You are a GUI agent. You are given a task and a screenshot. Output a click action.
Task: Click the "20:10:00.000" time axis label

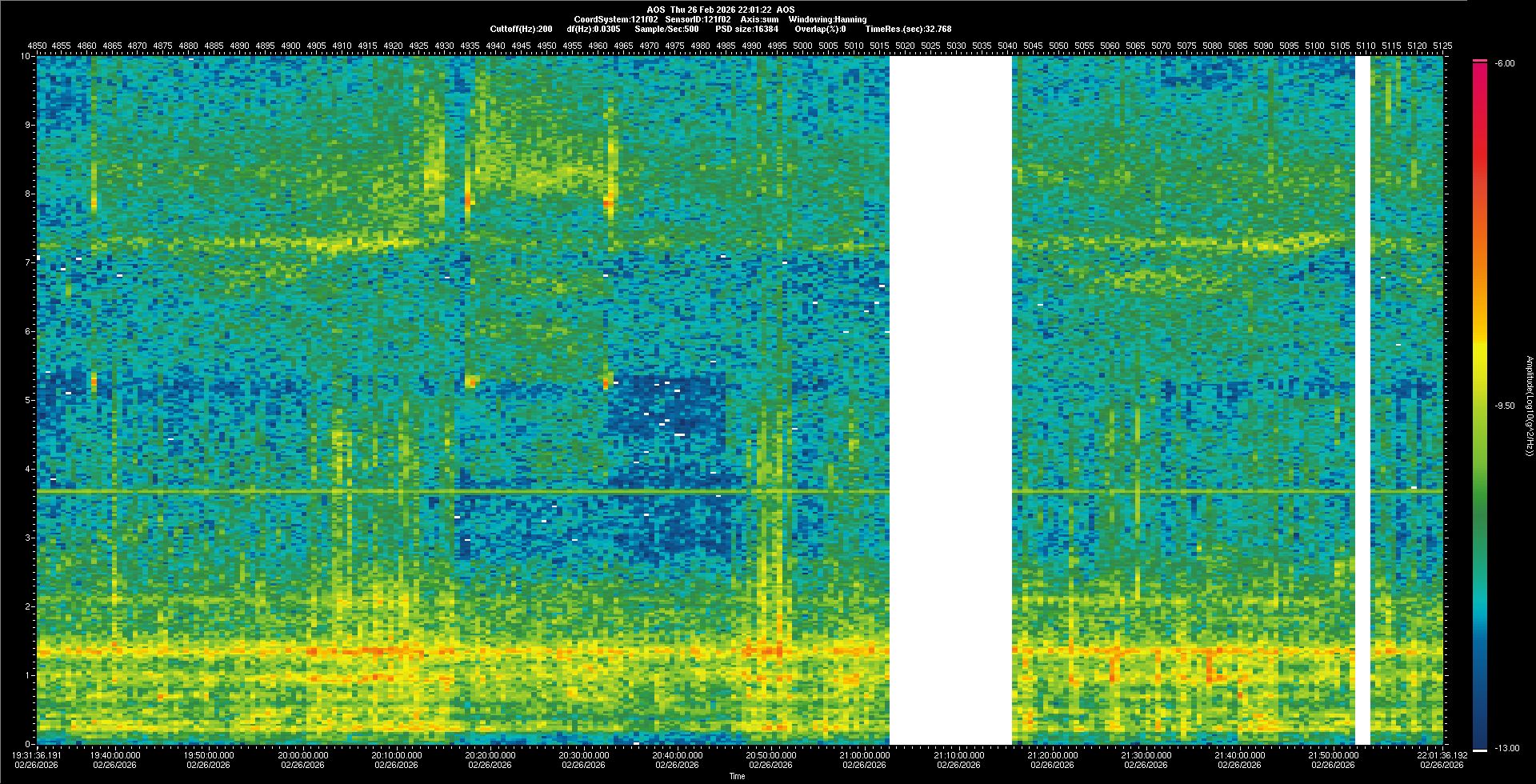pyautogui.click(x=396, y=754)
